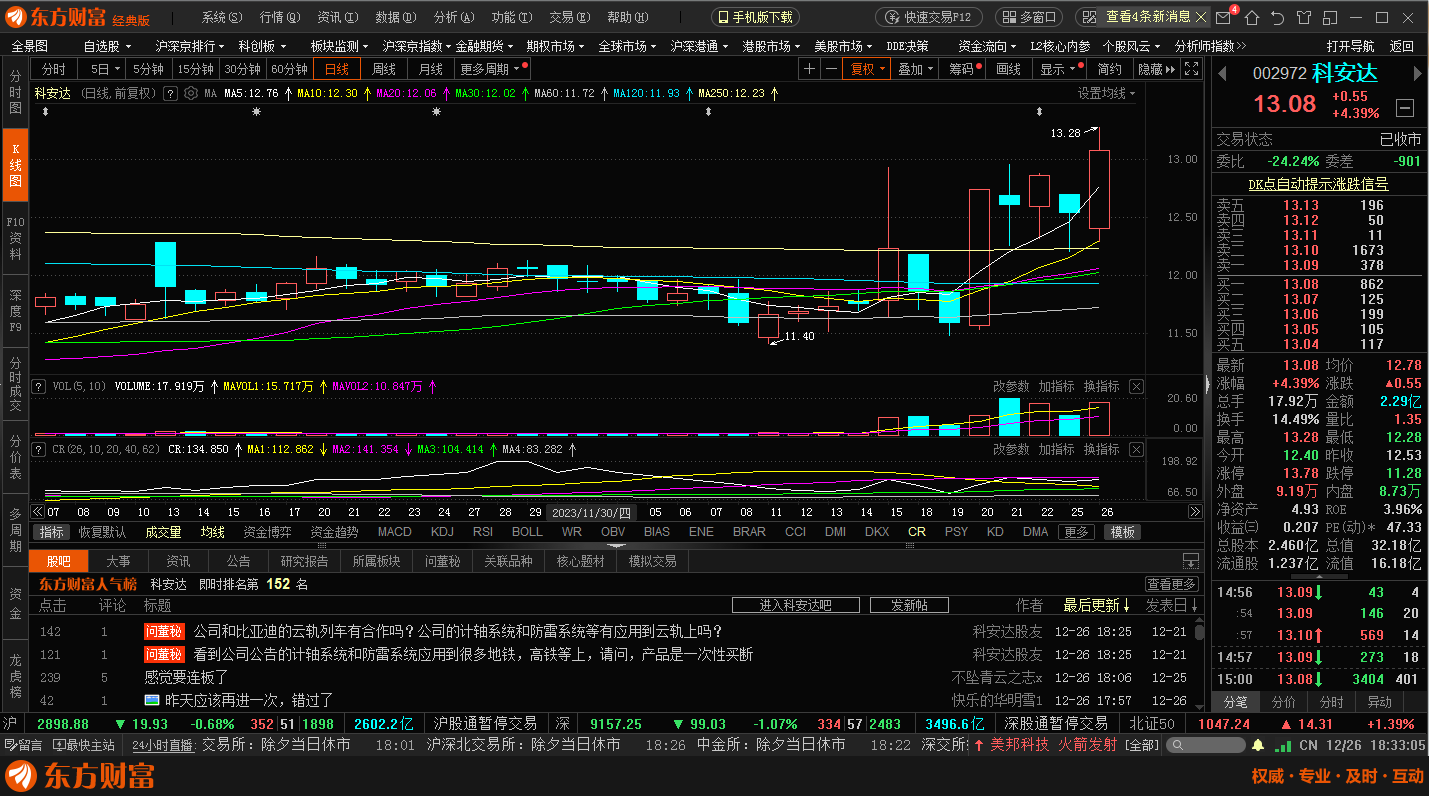The image size is (1429, 796).
Task: Zoom in chart with plus button
Action: pos(810,69)
